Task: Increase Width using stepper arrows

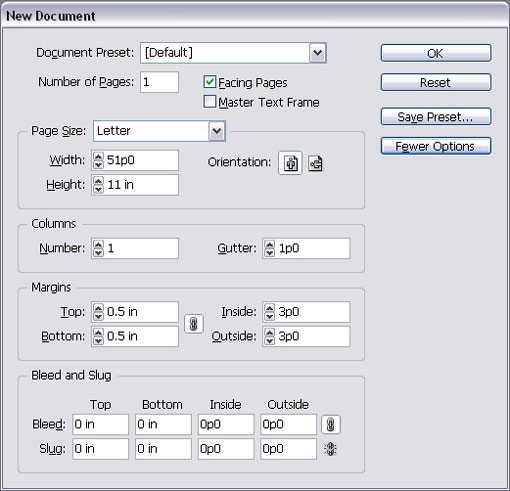Action: [x=98, y=156]
